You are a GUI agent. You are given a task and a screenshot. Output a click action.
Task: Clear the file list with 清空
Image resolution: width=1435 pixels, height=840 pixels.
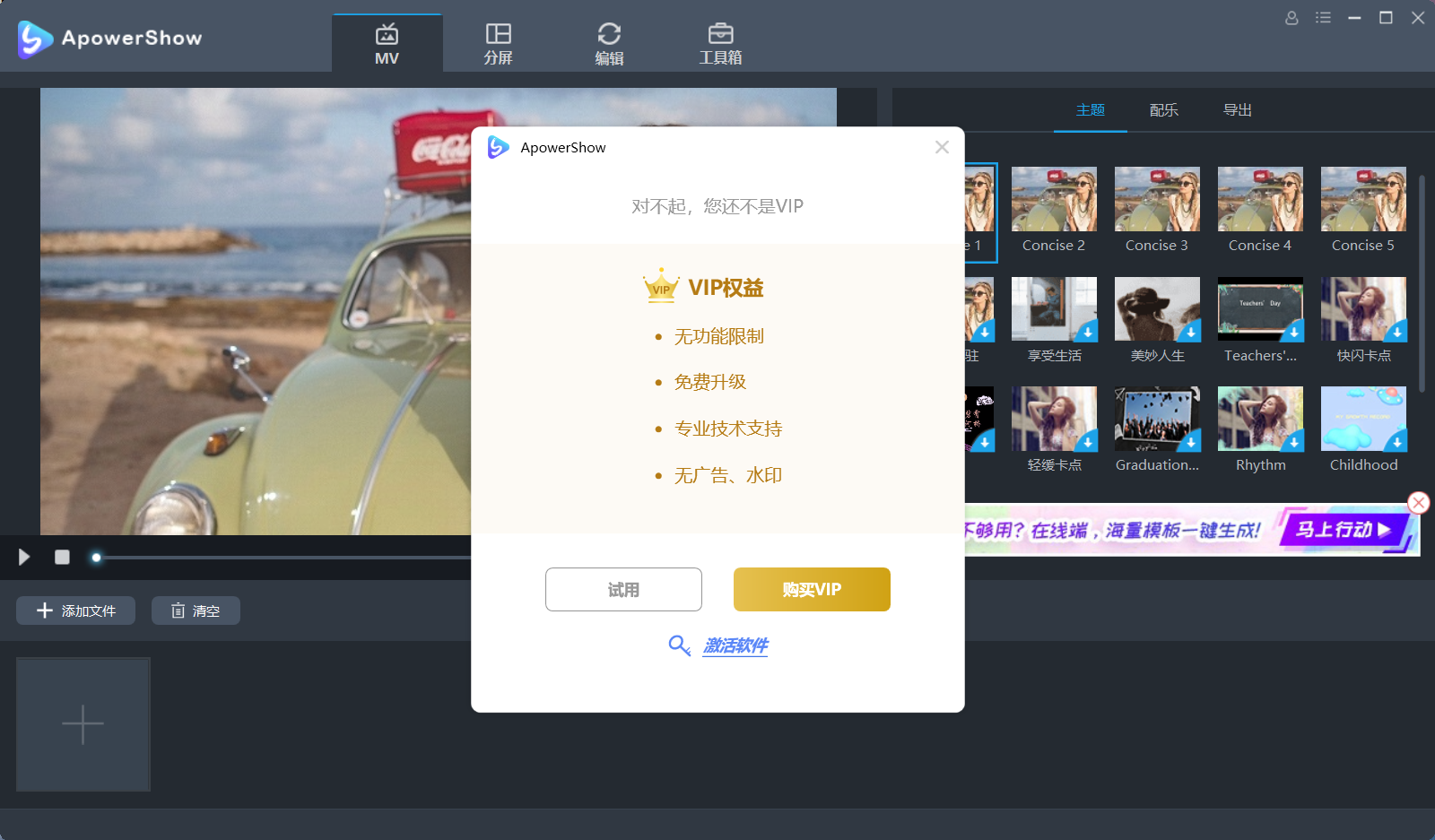pos(196,611)
